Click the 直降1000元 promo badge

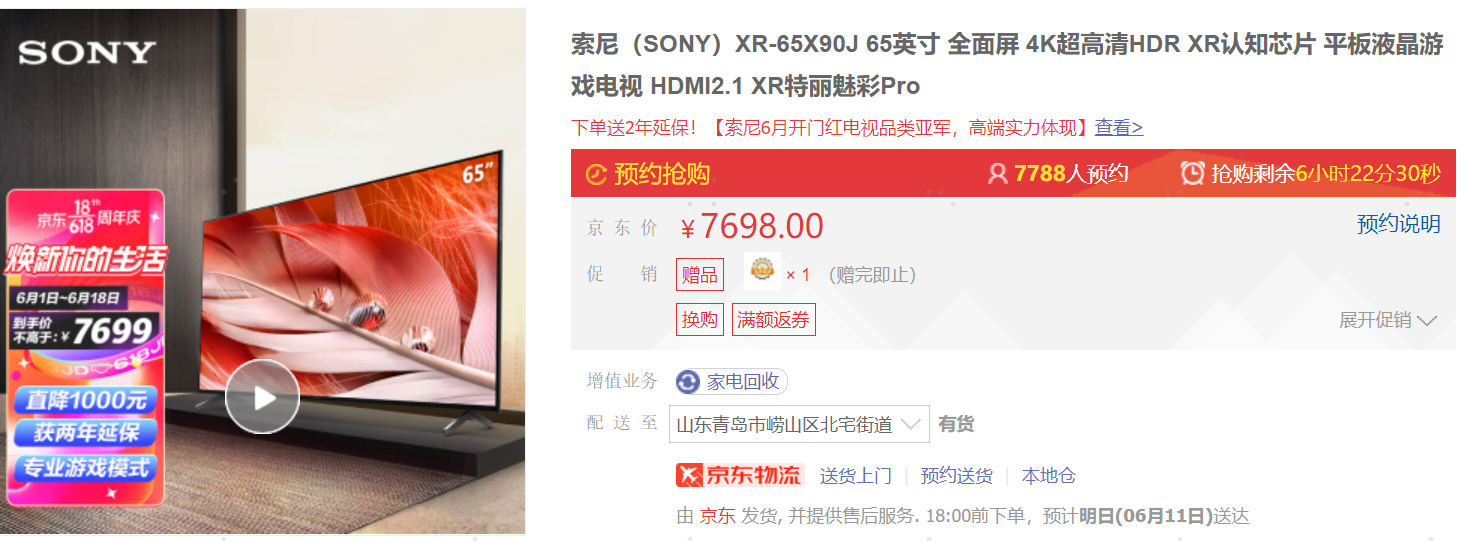click(x=86, y=400)
